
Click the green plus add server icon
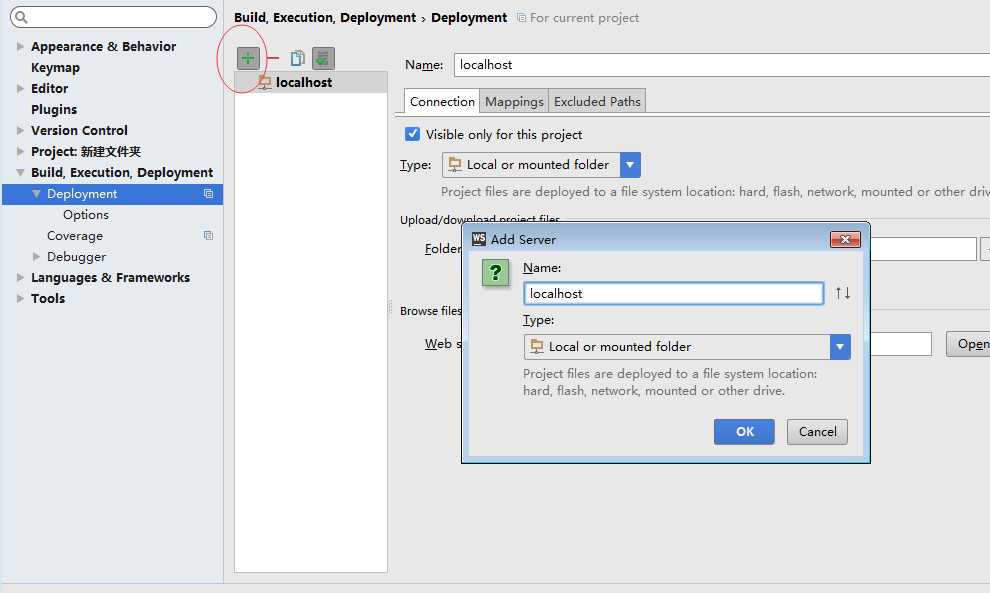tap(248, 58)
